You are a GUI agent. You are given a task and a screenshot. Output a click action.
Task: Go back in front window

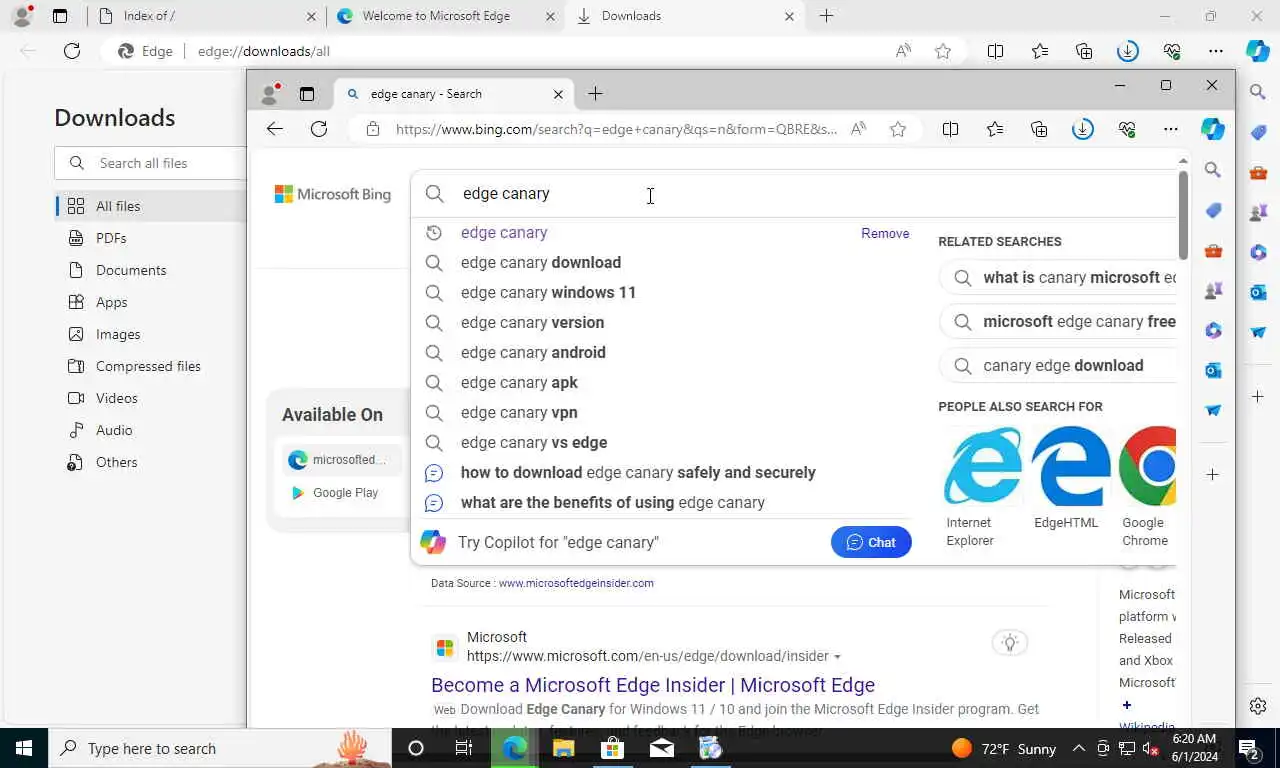[x=274, y=129]
